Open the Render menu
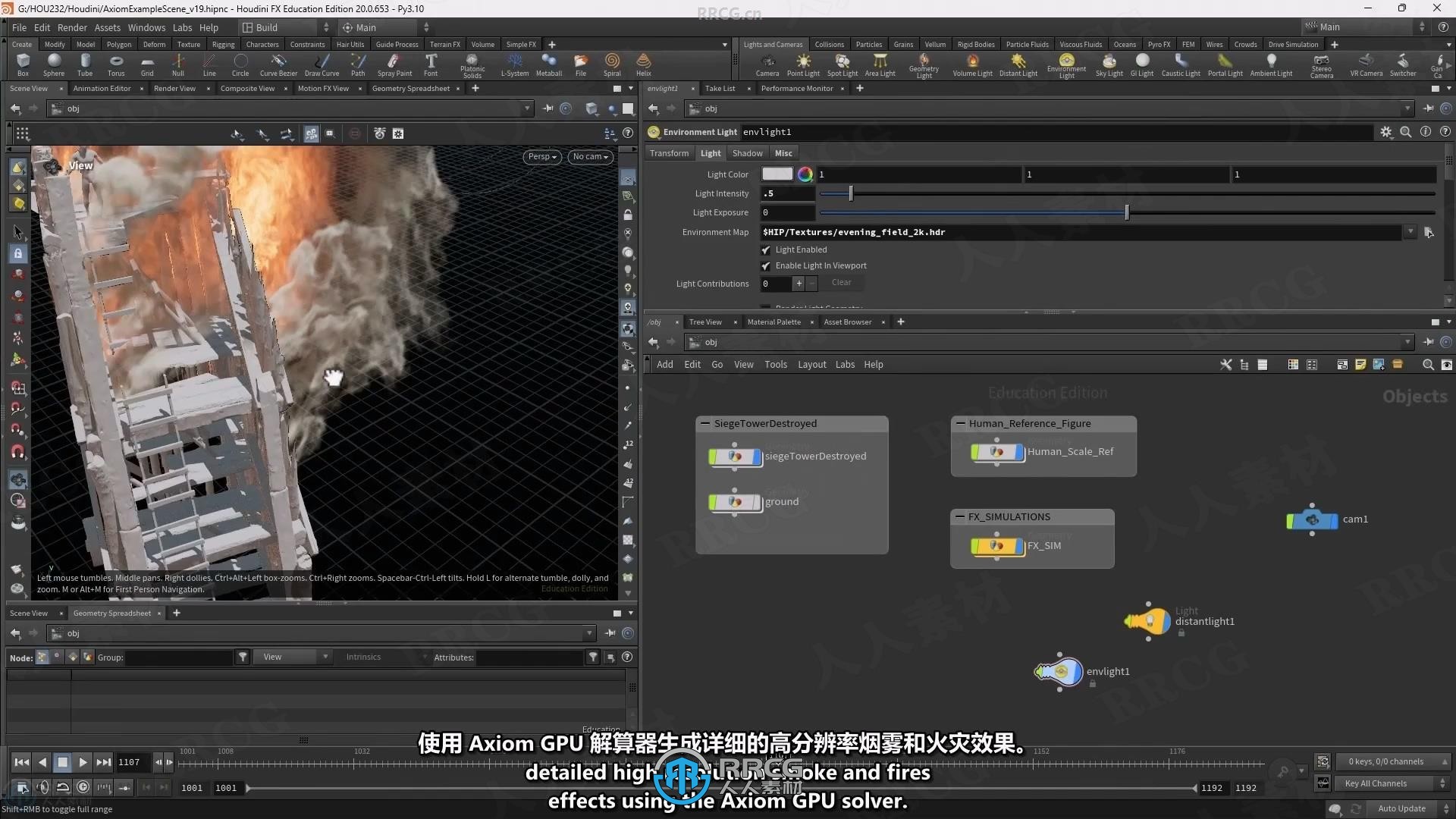This screenshot has width=1456, height=819. [72, 27]
